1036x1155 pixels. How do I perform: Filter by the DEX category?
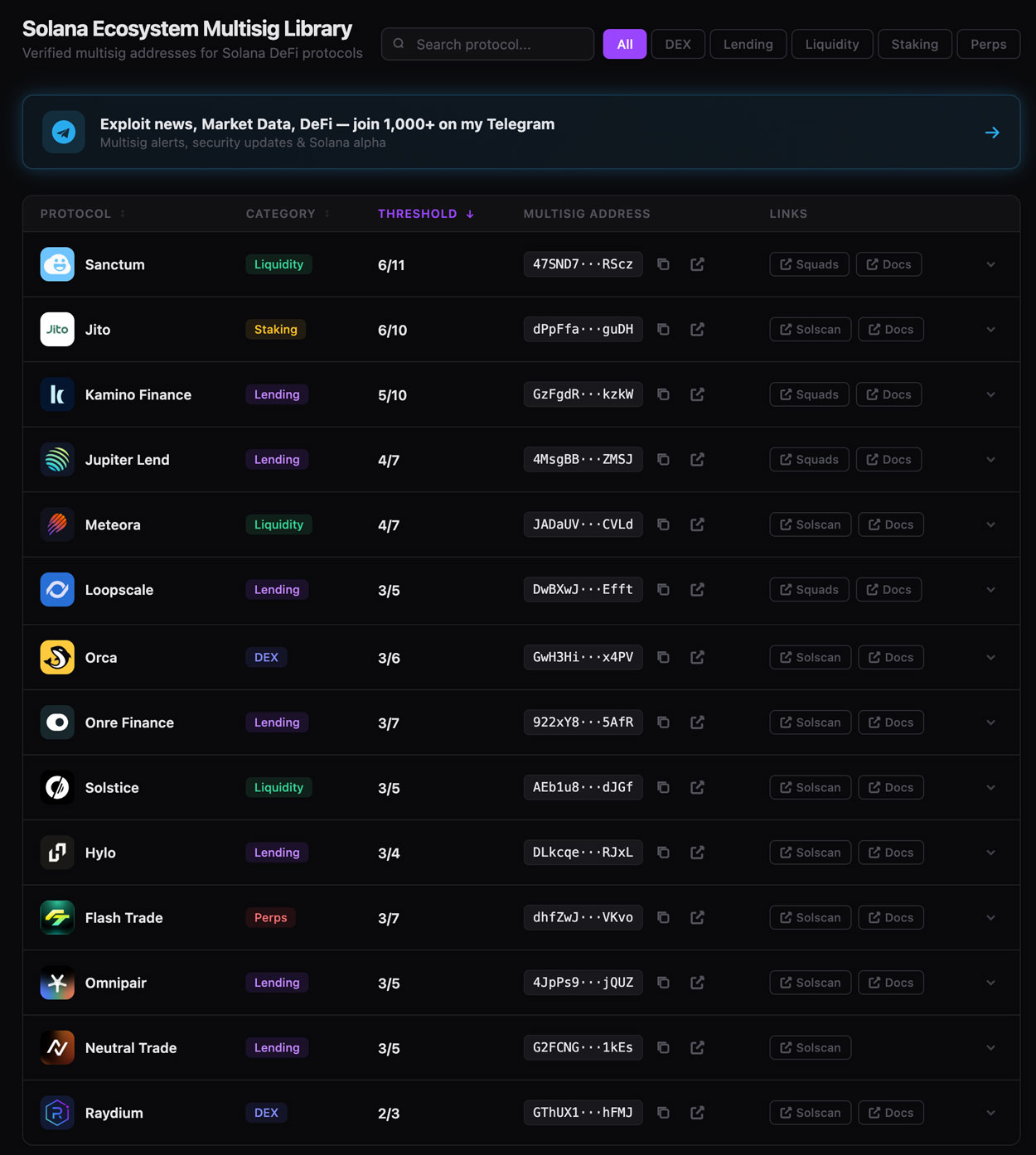677,45
